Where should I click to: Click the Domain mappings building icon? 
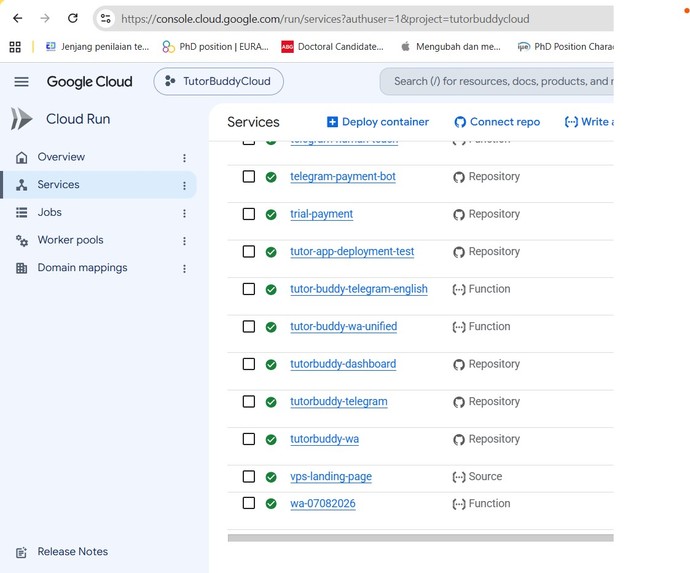(22, 268)
